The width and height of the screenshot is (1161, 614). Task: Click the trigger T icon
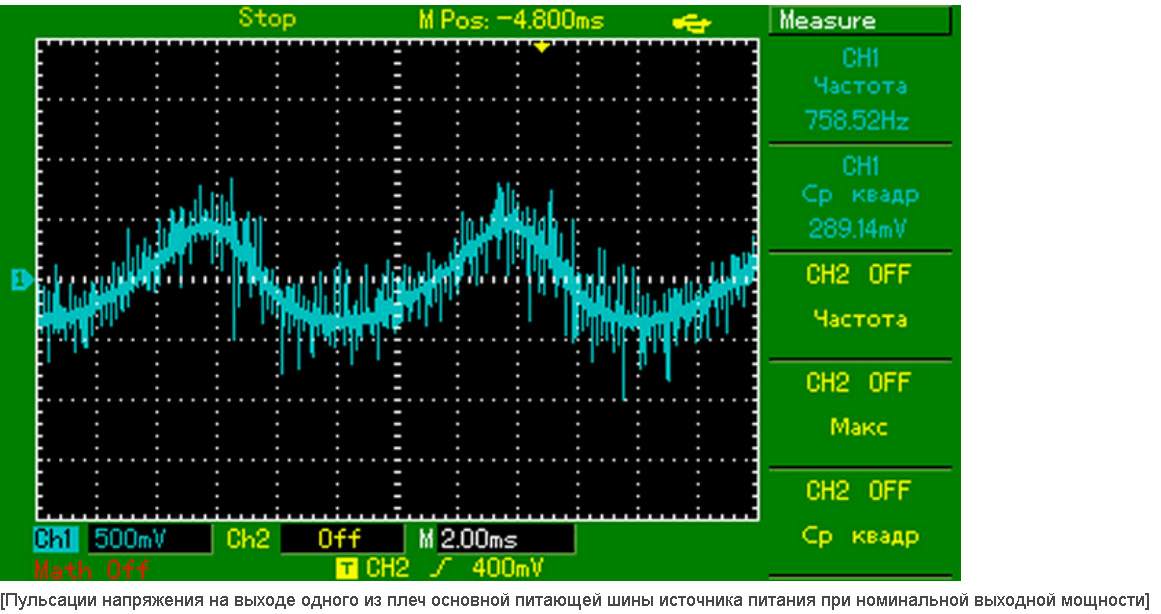point(347,568)
